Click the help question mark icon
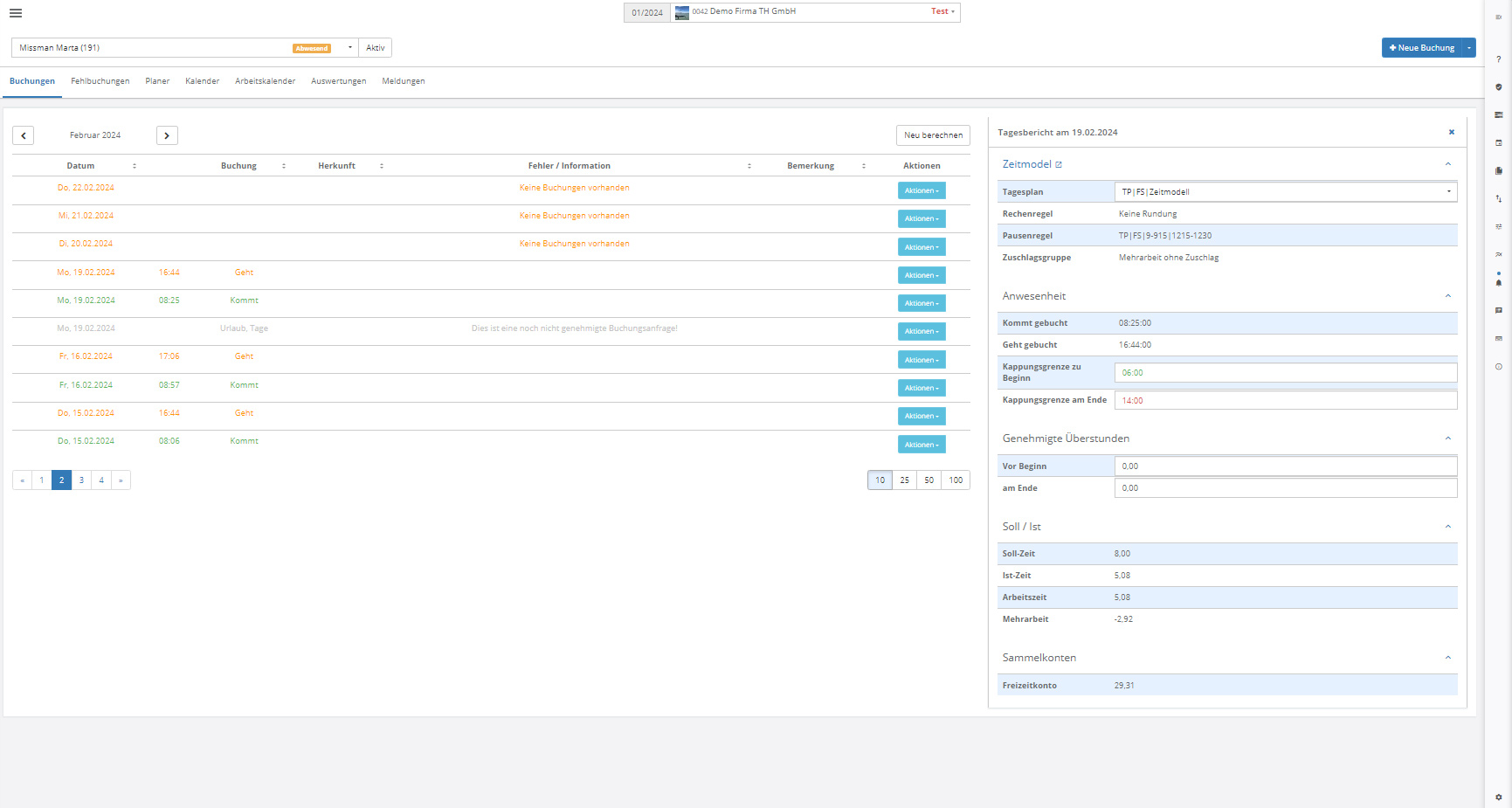1512x808 pixels. click(1498, 59)
